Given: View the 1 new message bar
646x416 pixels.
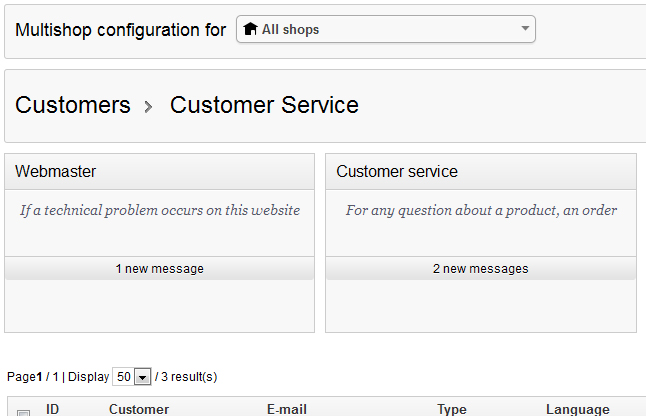Looking at the screenshot, I should click(159, 269).
